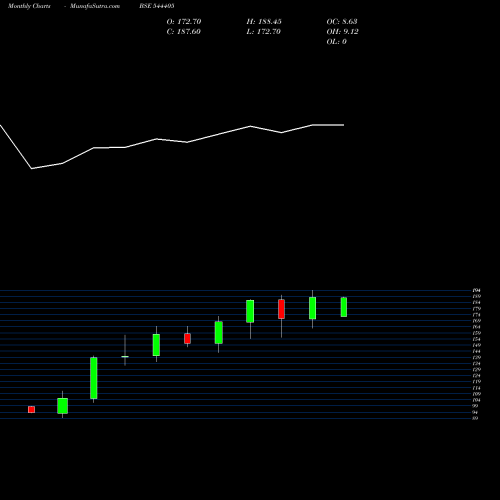Click the MunafaSutra.com label
This screenshot has width=500, height=500.
(95, 6)
